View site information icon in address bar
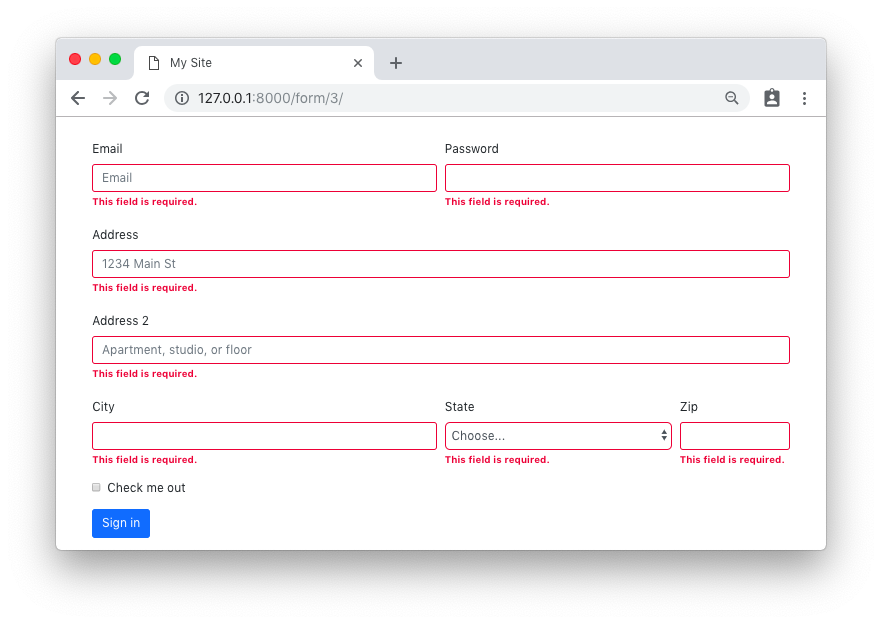Screen dimensions: 882x624 click(182, 98)
